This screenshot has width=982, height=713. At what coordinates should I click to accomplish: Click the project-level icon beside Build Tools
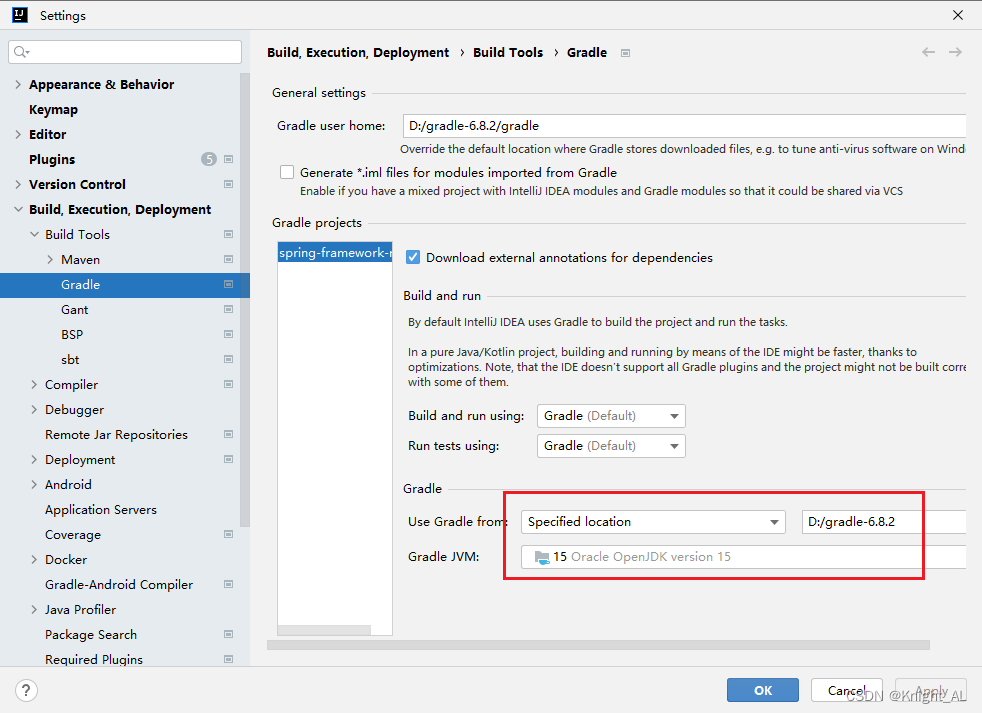coord(229,234)
